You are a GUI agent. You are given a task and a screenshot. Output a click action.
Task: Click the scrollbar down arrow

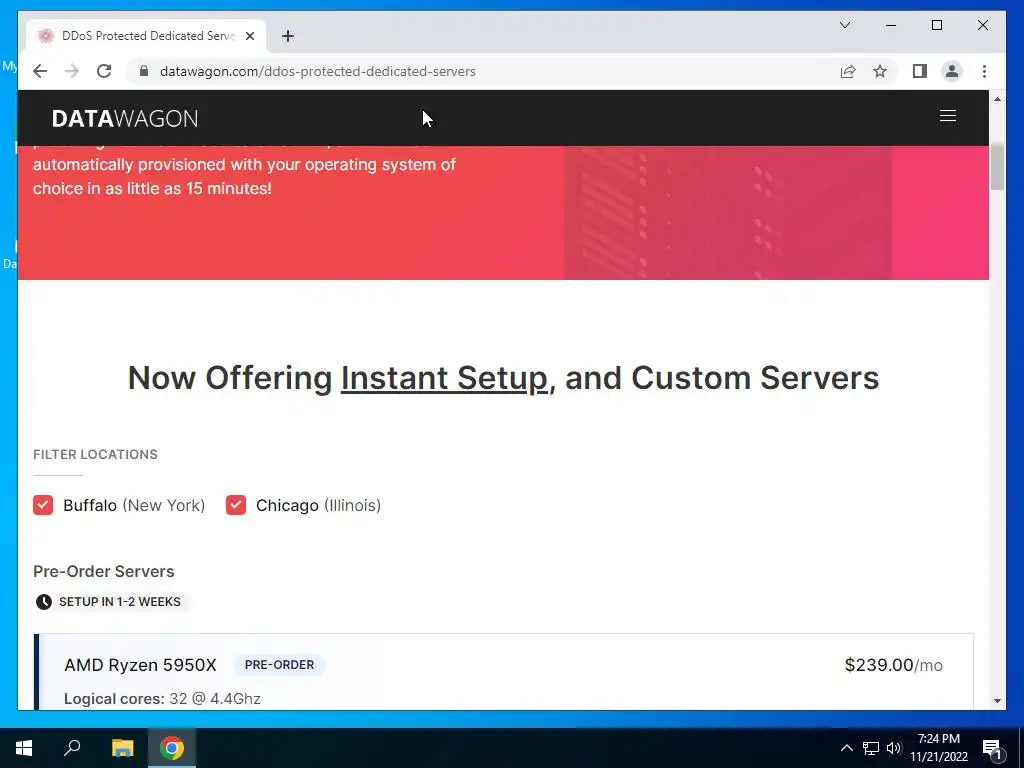point(997,701)
